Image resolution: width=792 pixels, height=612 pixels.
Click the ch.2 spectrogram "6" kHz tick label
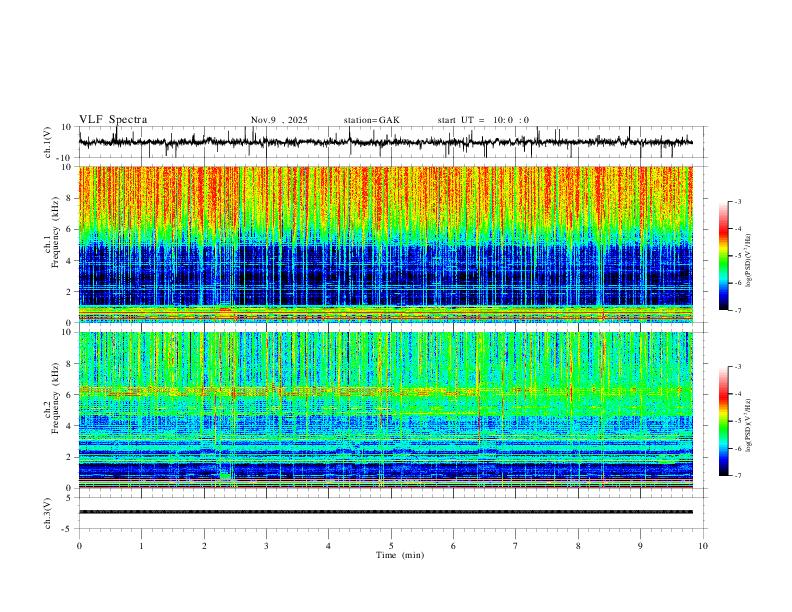coord(70,394)
